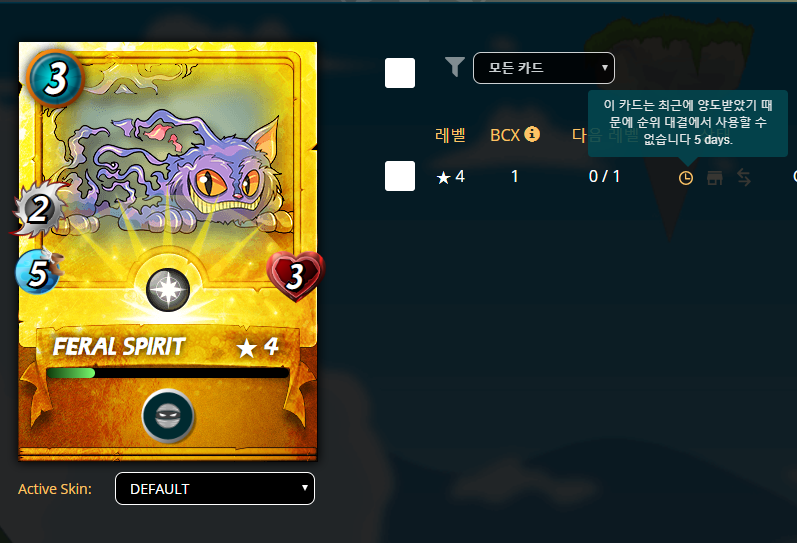Click the Sneak ability ninja icon
This screenshot has height=543, width=797.
[168, 416]
